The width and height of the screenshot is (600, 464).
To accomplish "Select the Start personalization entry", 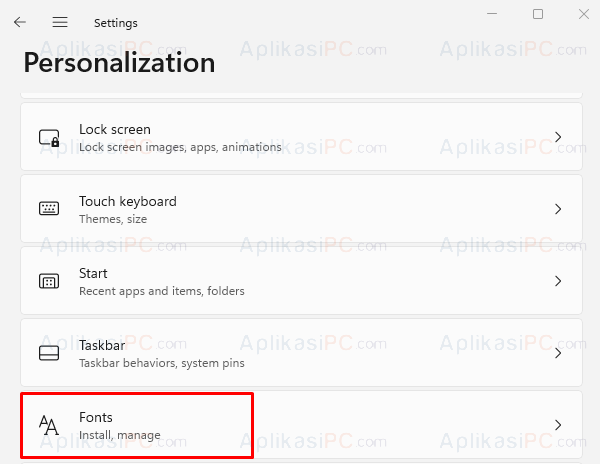I will [x=302, y=281].
